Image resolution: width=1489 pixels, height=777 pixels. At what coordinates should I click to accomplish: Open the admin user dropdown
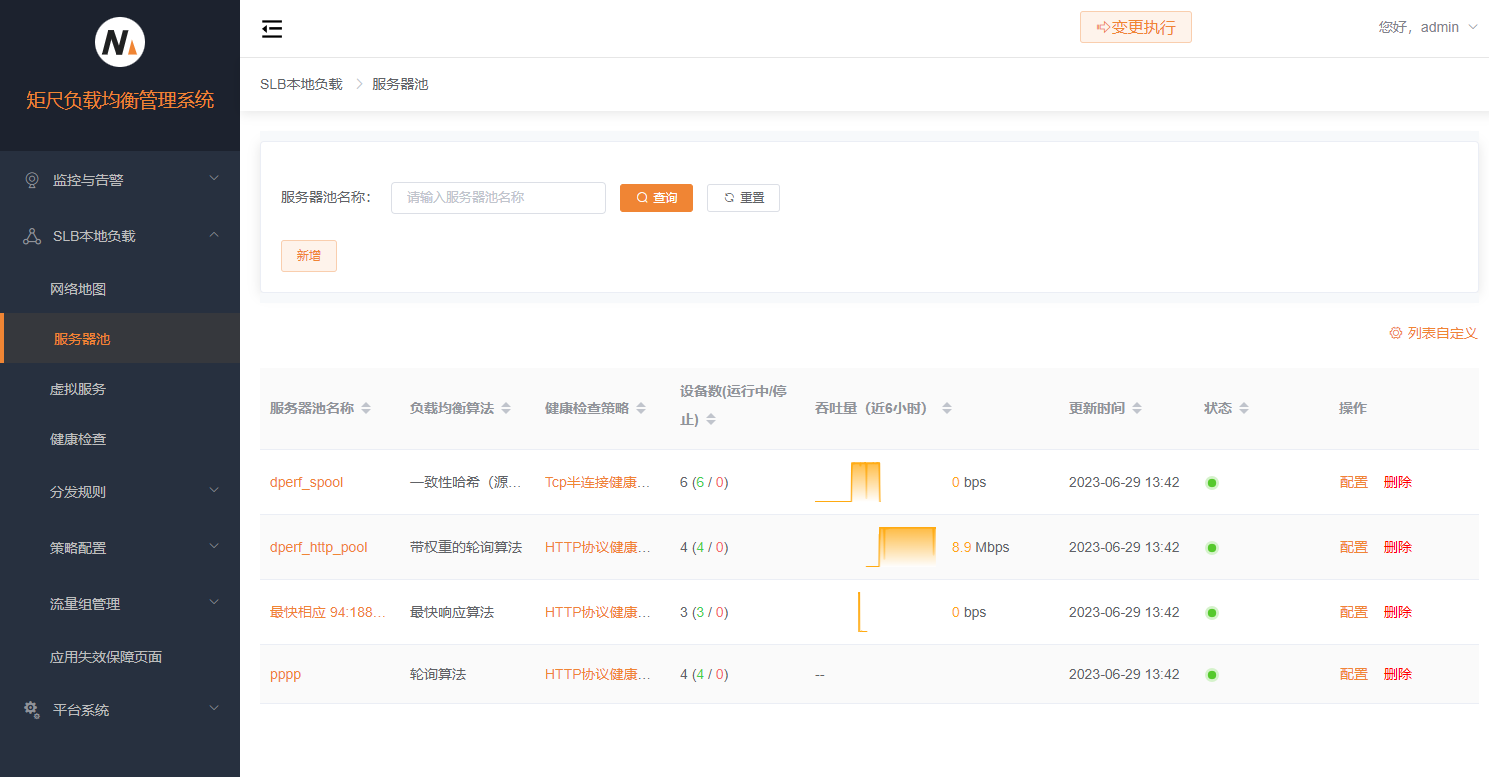click(x=1427, y=27)
